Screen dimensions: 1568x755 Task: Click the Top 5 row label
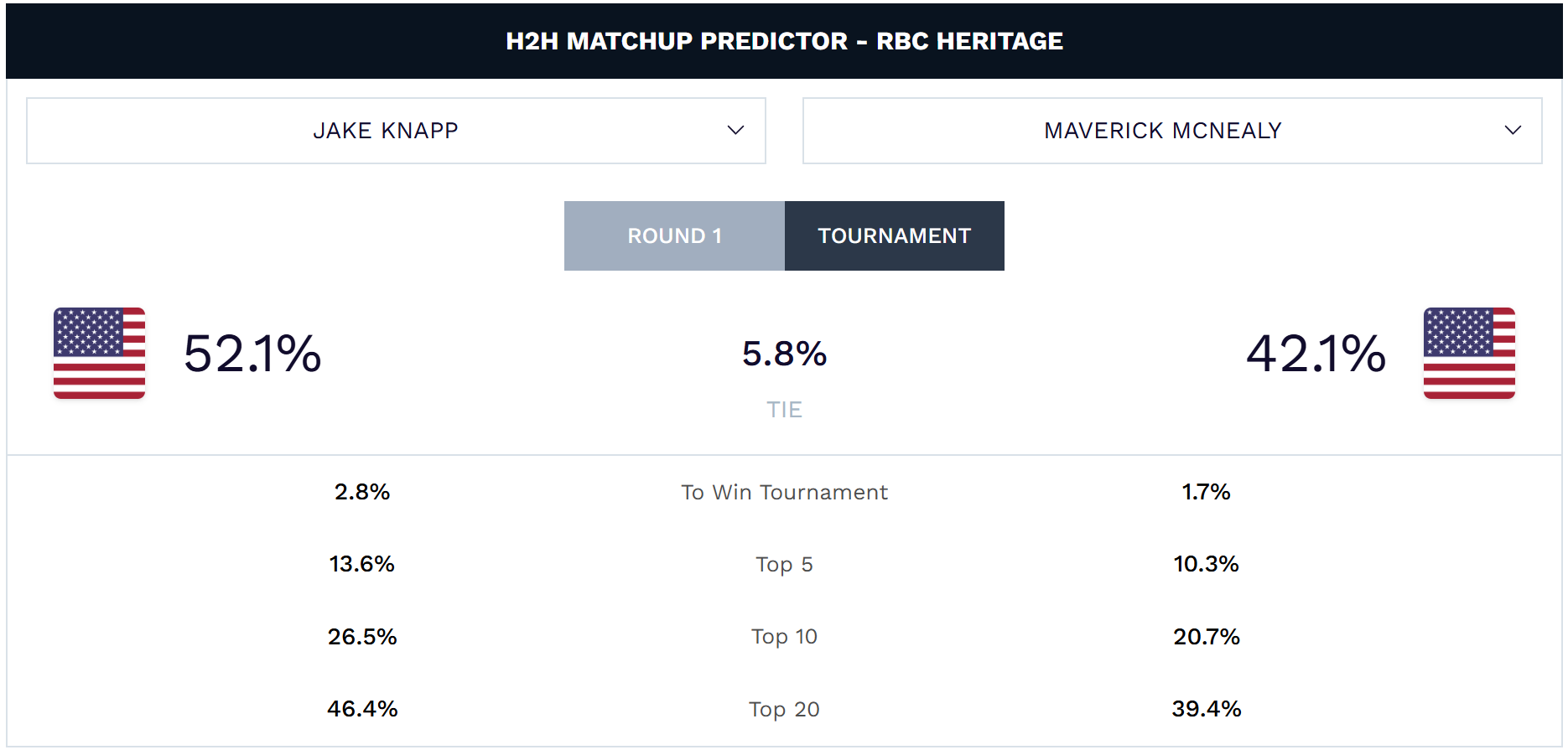point(784,565)
